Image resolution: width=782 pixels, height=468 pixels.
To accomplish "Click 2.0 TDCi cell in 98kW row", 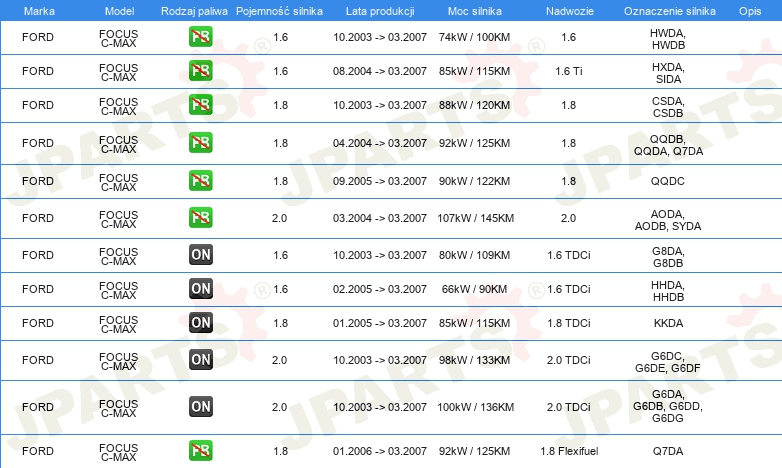I will pyautogui.click(x=569, y=360).
